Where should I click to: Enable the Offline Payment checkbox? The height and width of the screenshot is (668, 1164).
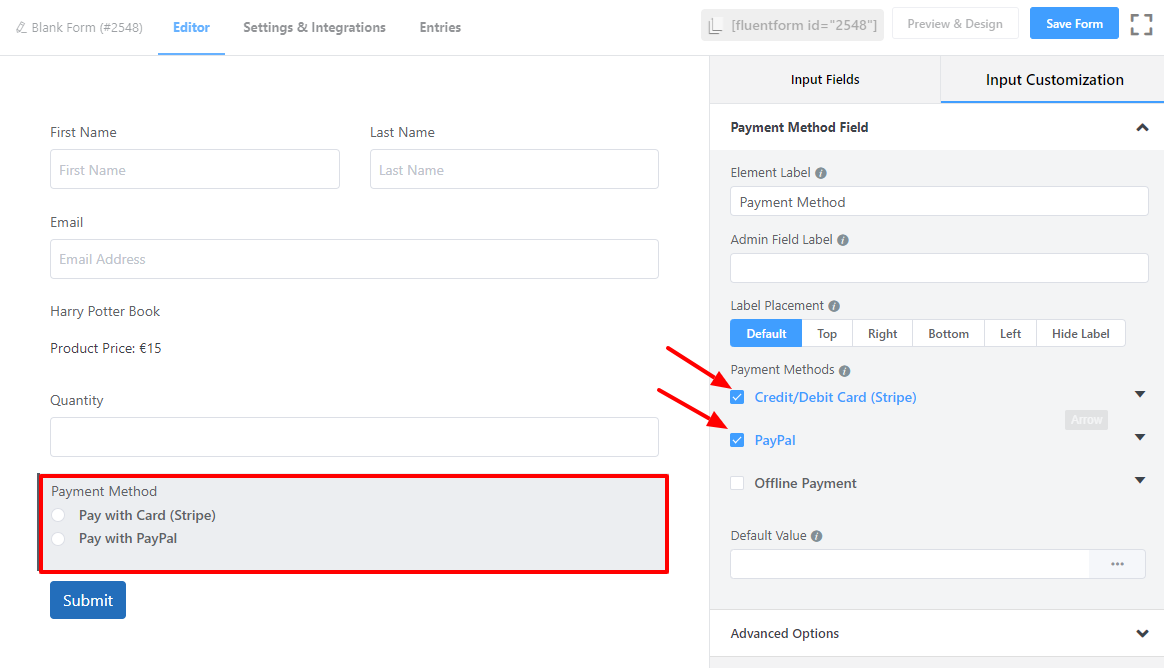pos(737,483)
